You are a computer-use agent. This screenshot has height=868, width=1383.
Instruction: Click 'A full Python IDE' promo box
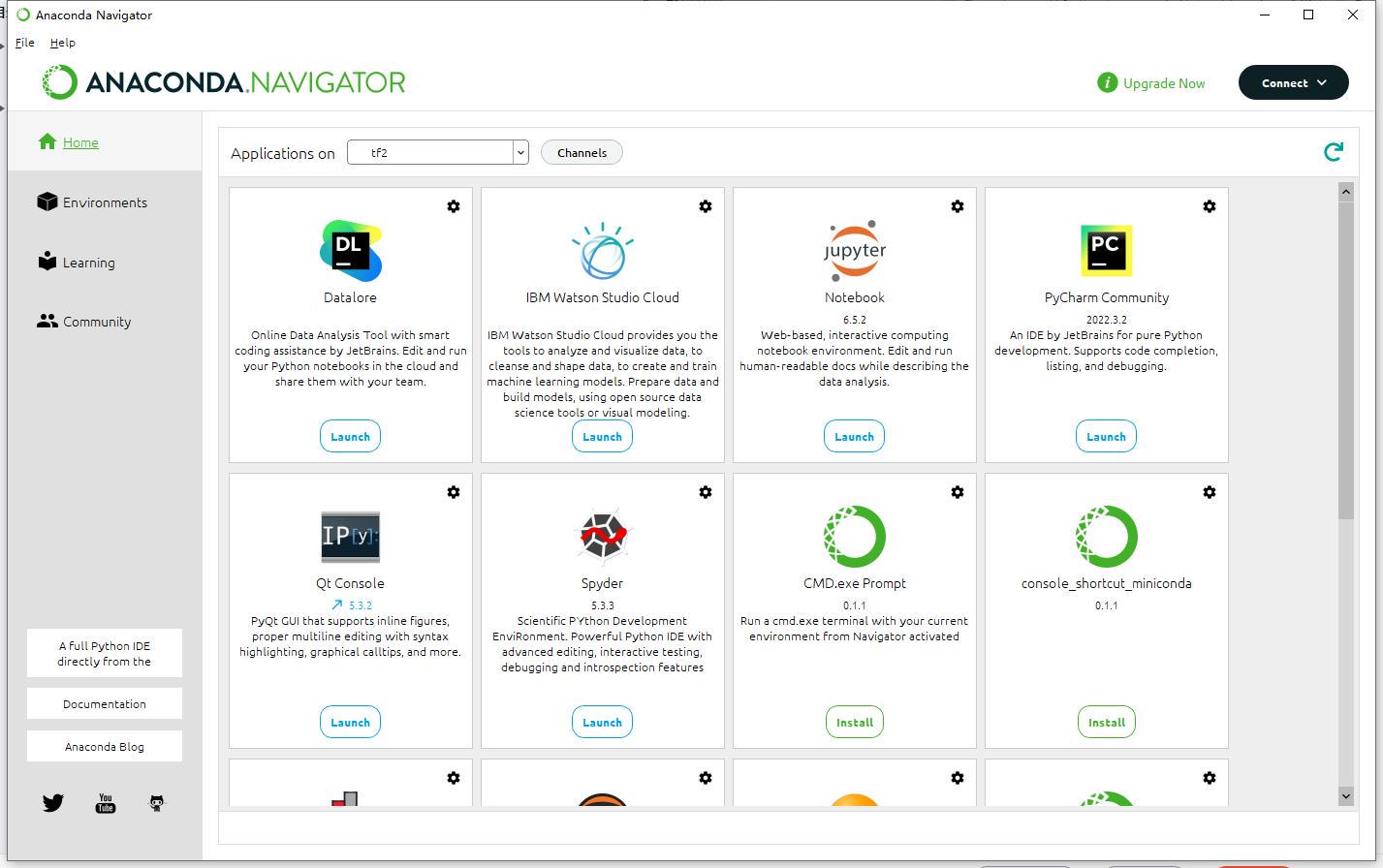(x=105, y=654)
